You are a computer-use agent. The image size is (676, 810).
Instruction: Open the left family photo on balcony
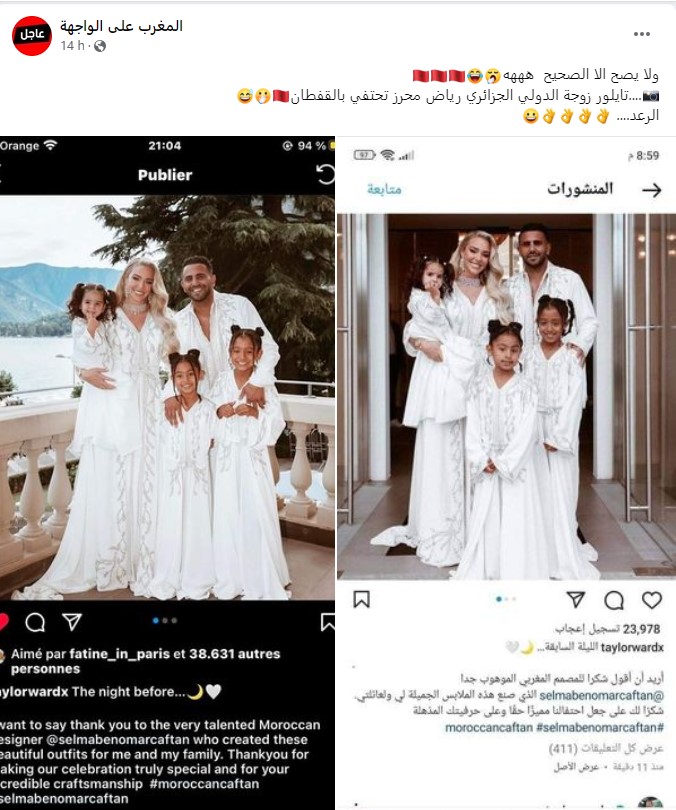167,397
